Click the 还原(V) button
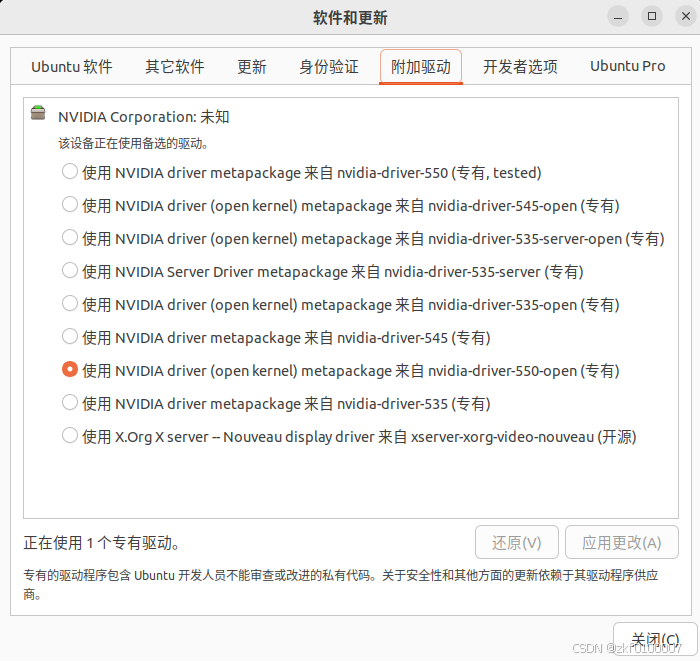The height and width of the screenshot is (661, 700). tap(517, 542)
